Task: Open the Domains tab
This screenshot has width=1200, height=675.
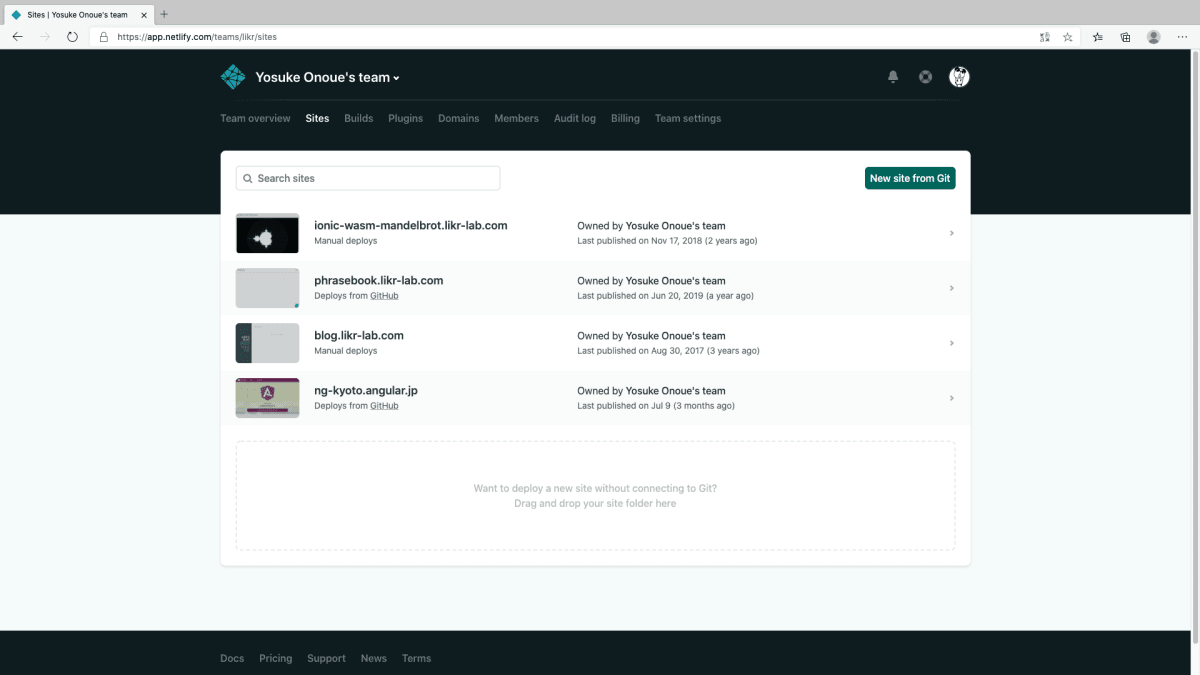Action: click(458, 118)
